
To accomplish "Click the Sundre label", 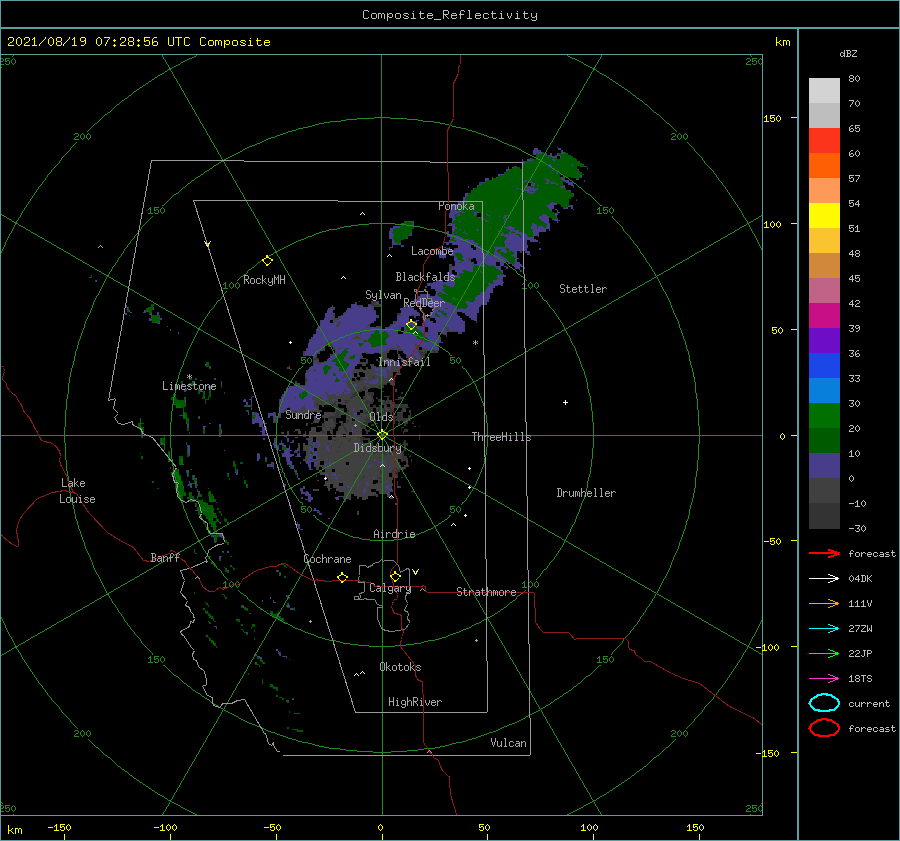I will 303,414.
